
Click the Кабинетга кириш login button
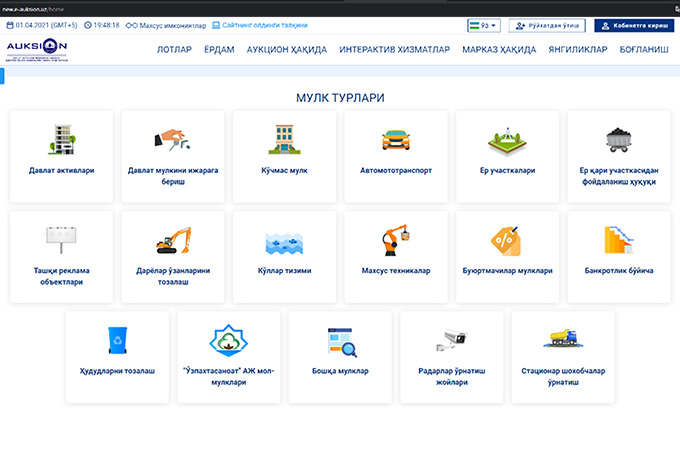(633, 25)
